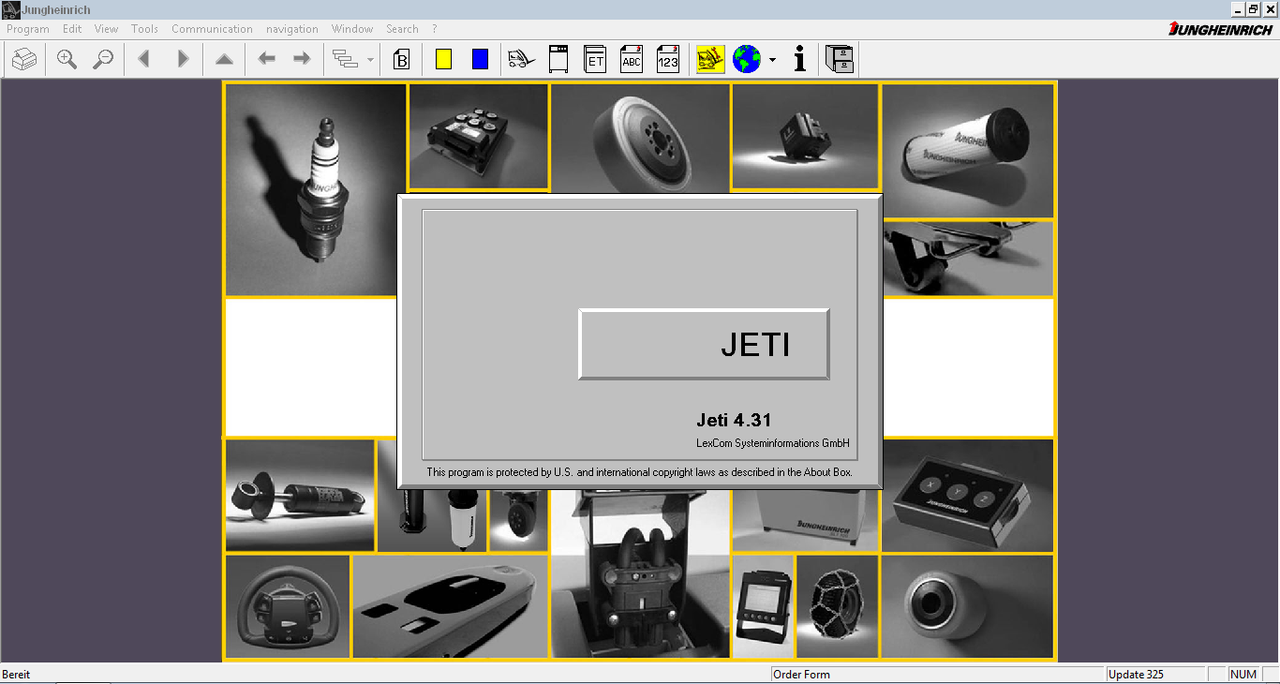Open the Window menu
Image resolution: width=1280 pixels, height=684 pixels.
point(352,29)
